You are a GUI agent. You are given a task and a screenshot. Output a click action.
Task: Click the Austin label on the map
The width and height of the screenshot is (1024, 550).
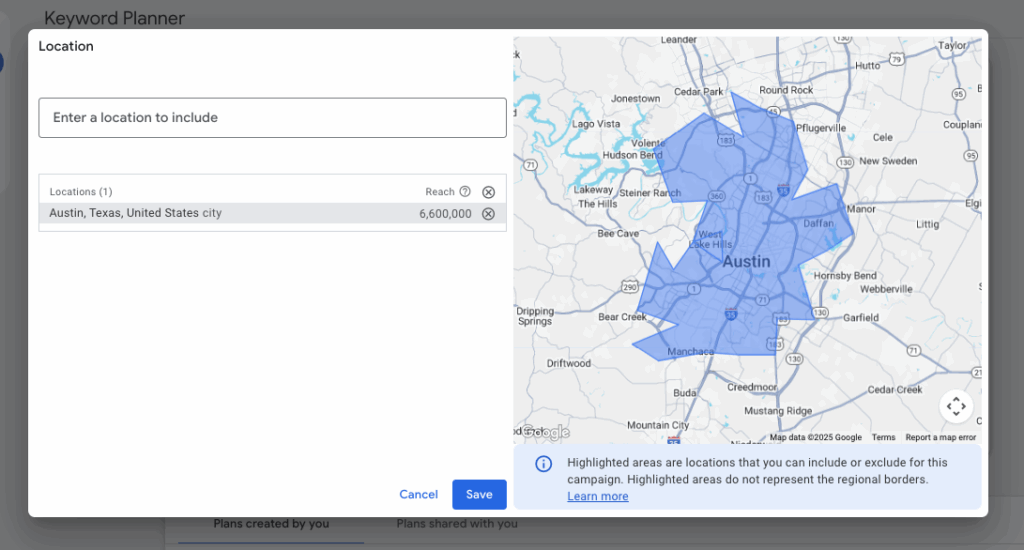pyautogui.click(x=746, y=261)
